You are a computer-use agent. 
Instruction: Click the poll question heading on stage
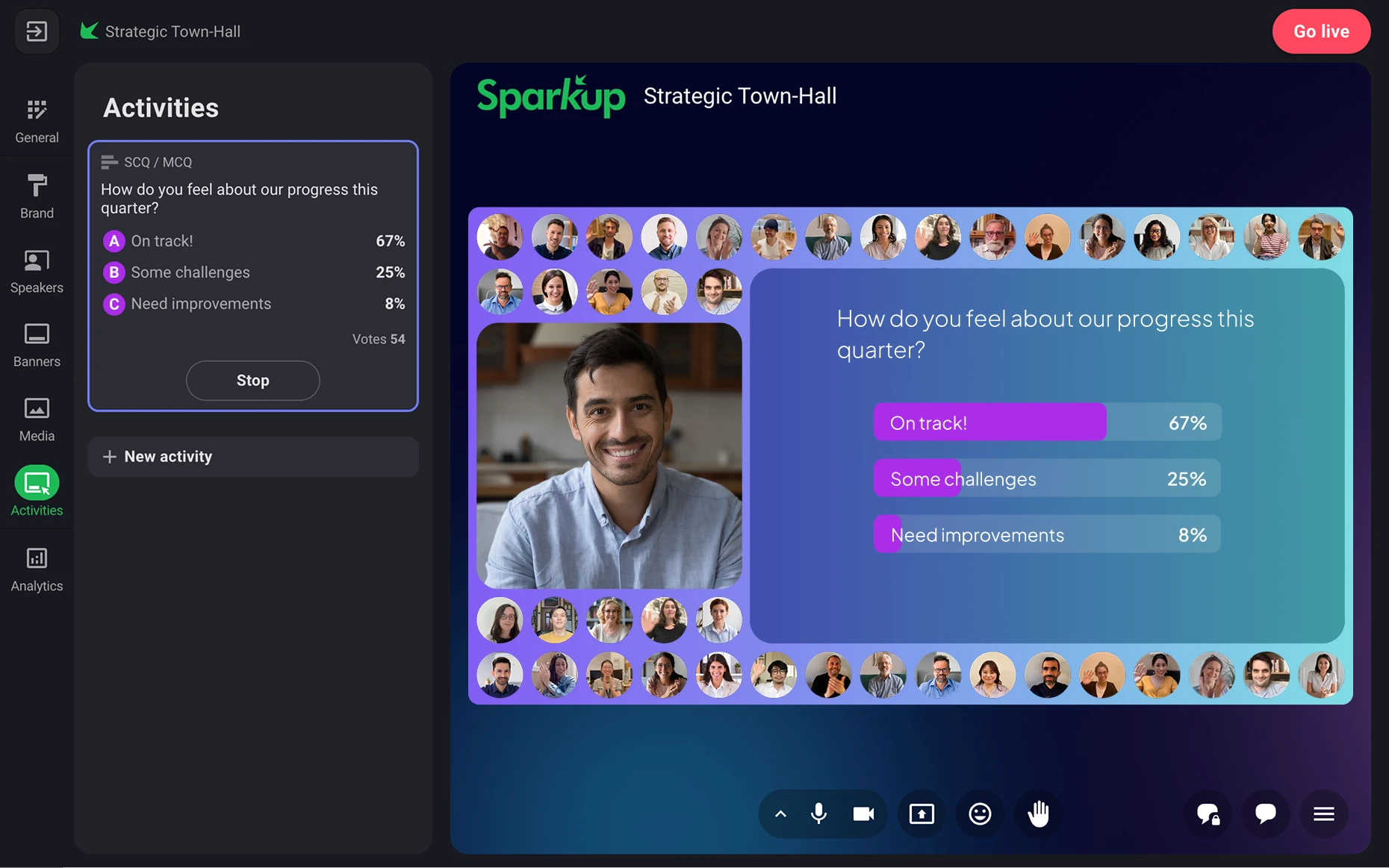[1045, 334]
